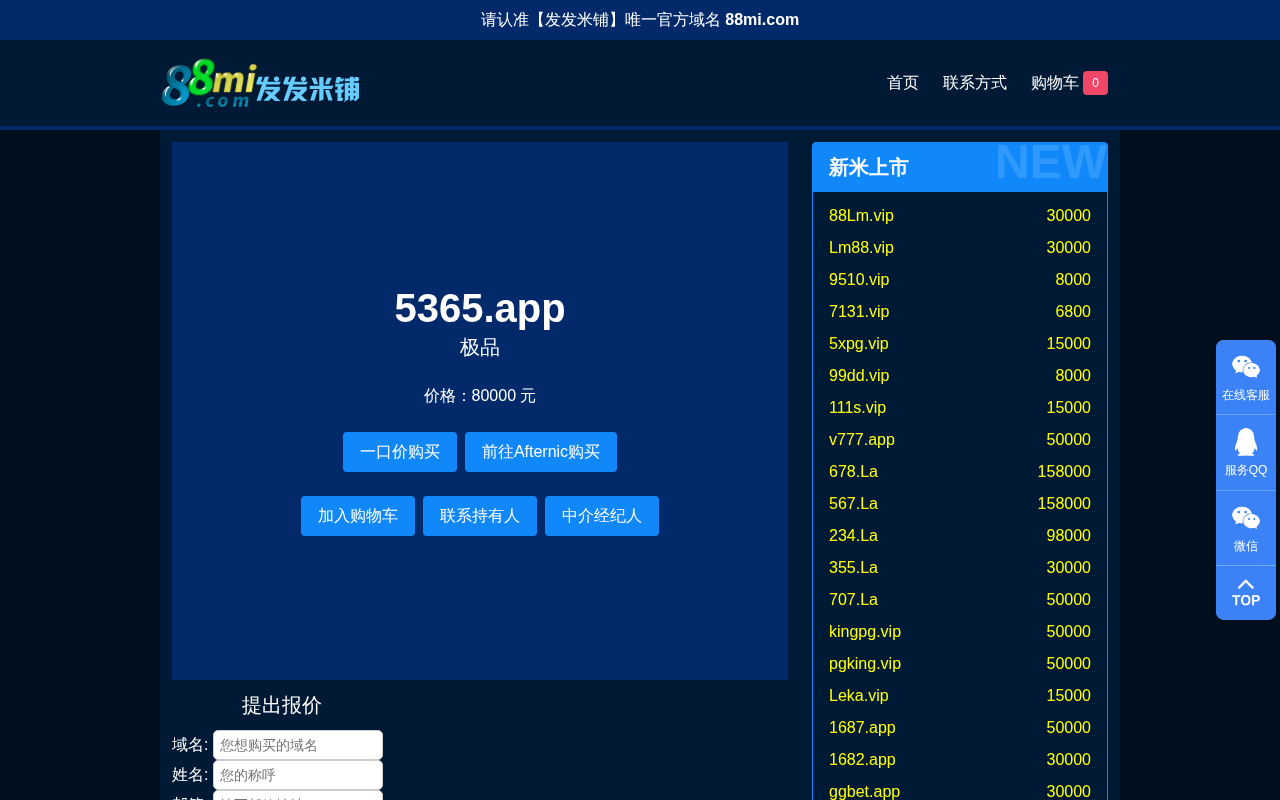Viewport: 1280px width, 800px height.
Task: Click the 5365.app domain title
Action: click(480, 308)
